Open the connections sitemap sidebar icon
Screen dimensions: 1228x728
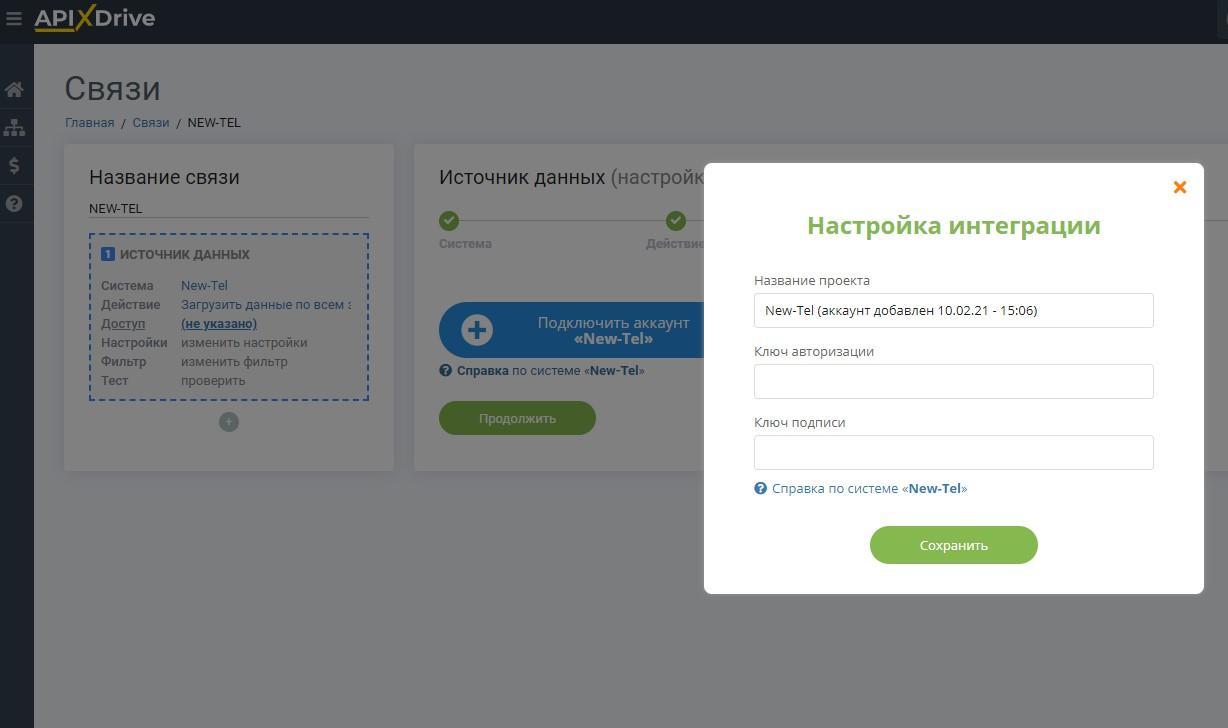coord(14,127)
